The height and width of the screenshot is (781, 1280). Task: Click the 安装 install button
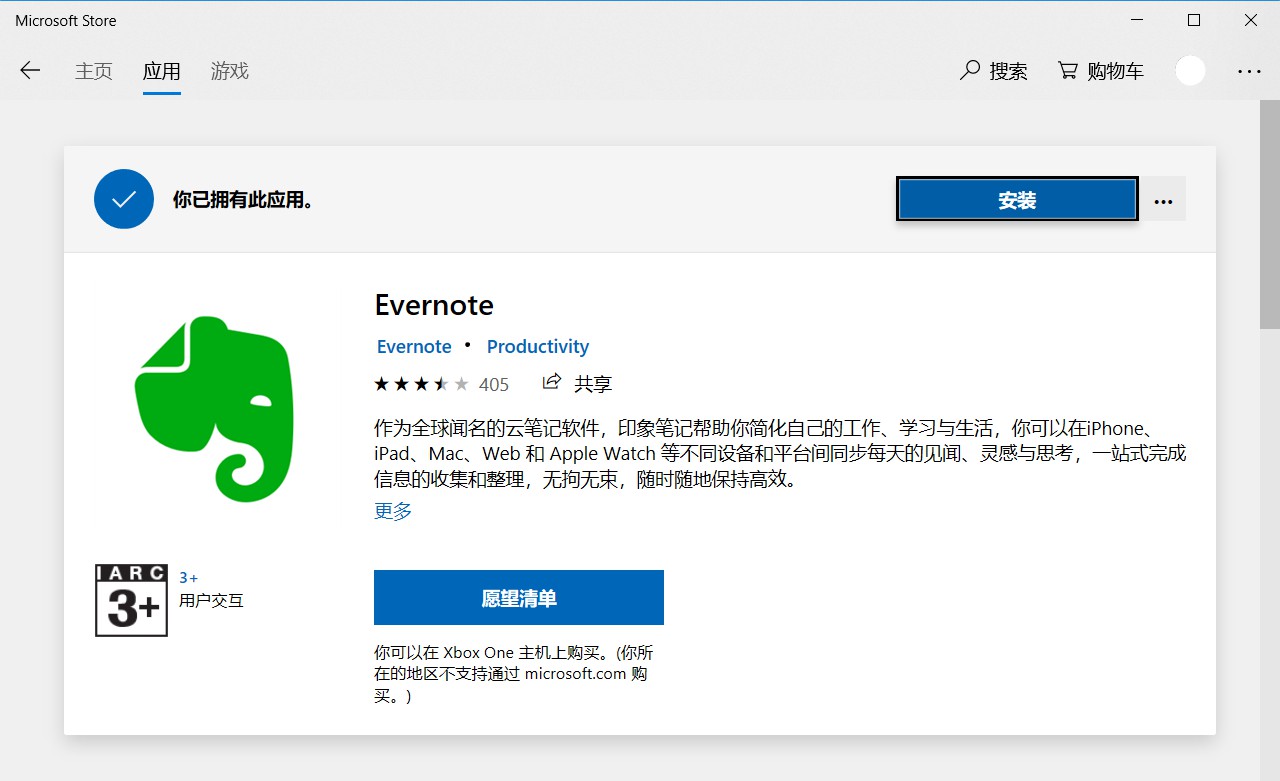tap(1017, 200)
